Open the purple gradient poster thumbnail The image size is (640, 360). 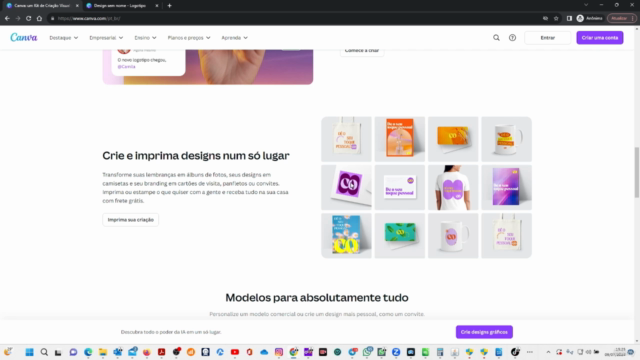click(506, 187)
